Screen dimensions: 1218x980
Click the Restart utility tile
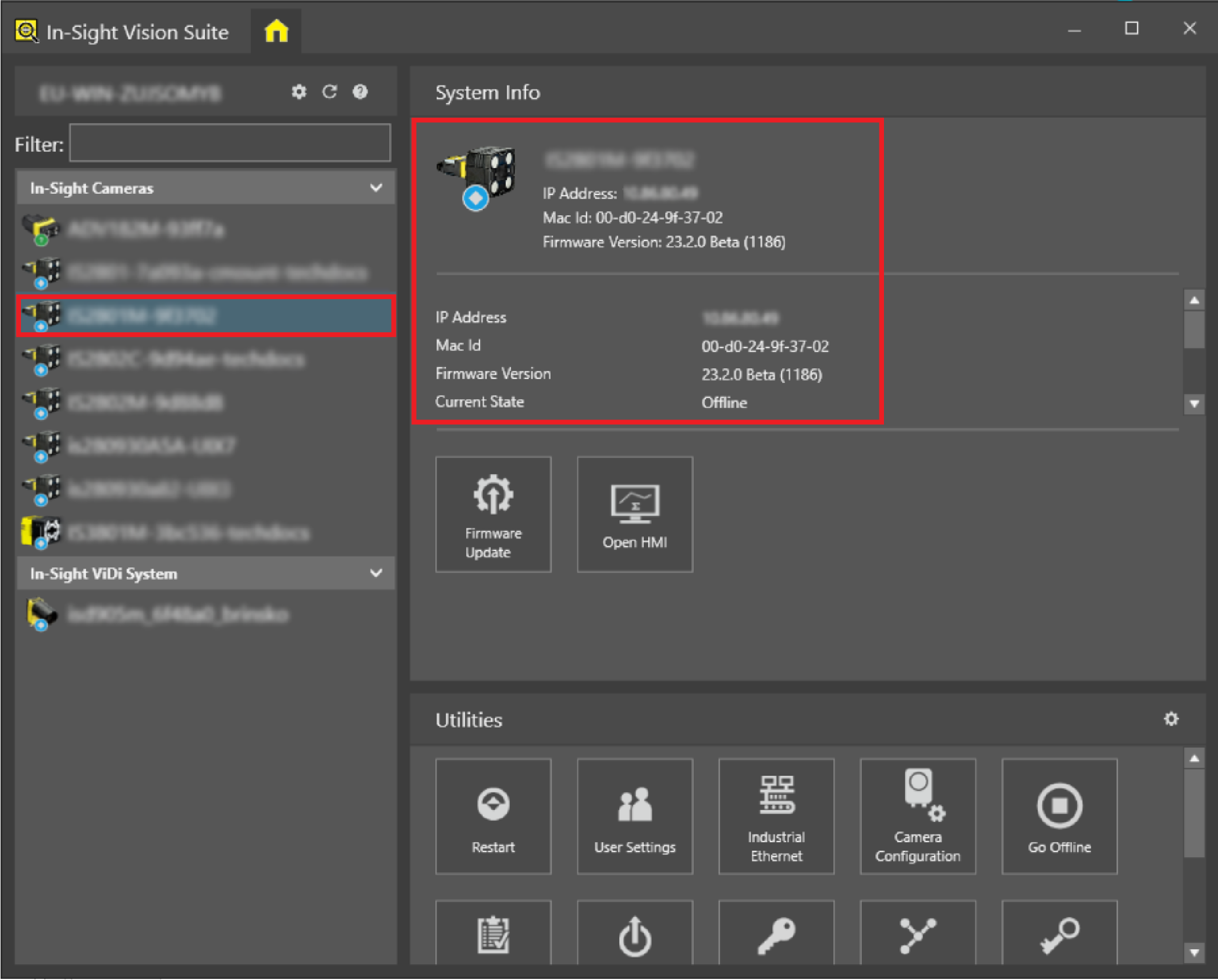pyautogui.click(x=493, y=816)
